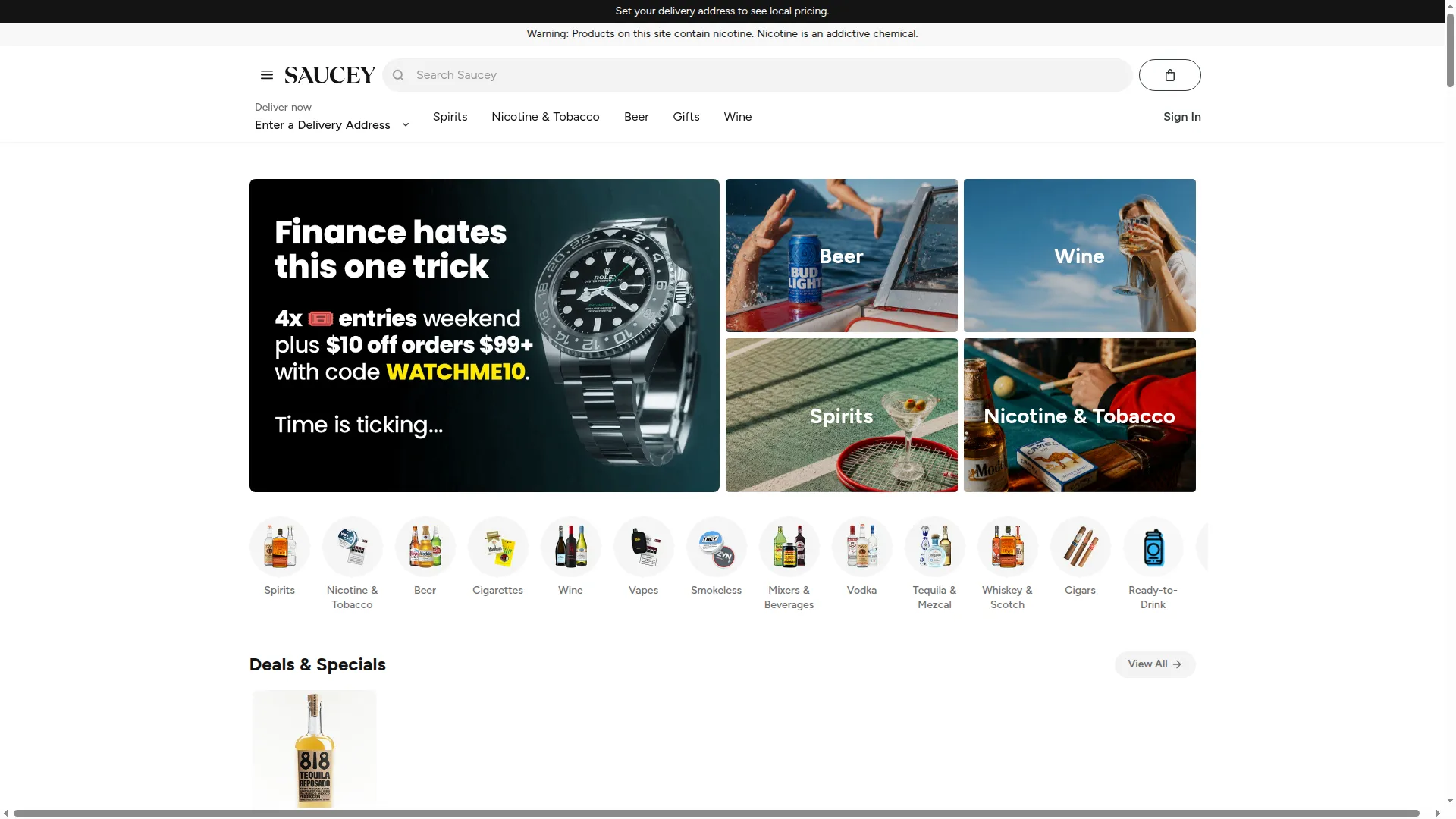Select the Tequila & Mezcal category icon
Viewport: 1456px width, 819px height.
(935, 547)
